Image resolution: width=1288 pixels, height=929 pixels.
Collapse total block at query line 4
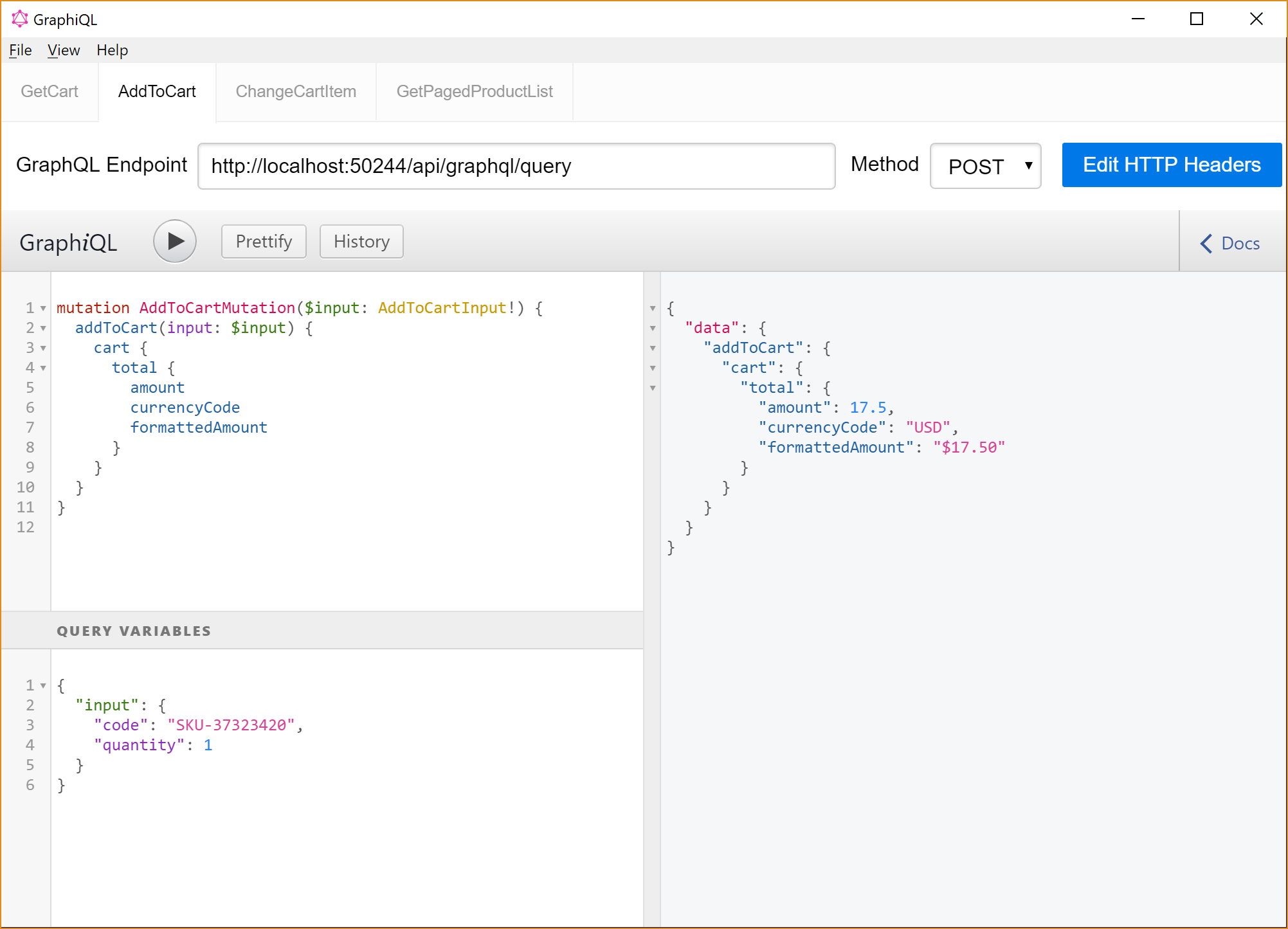pos(43,368)
